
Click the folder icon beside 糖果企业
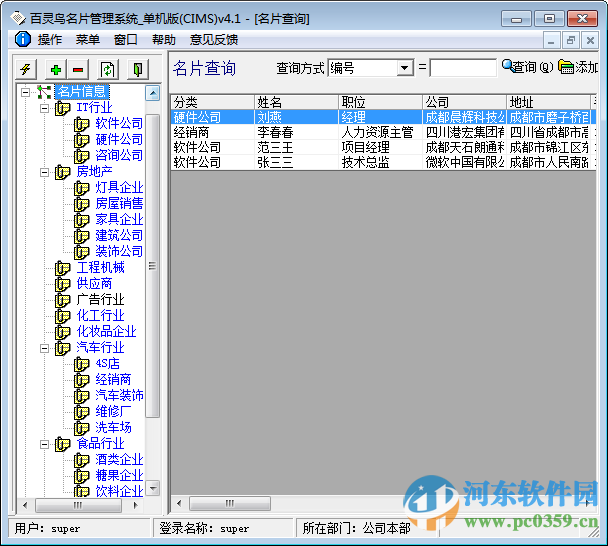point(81,476)
